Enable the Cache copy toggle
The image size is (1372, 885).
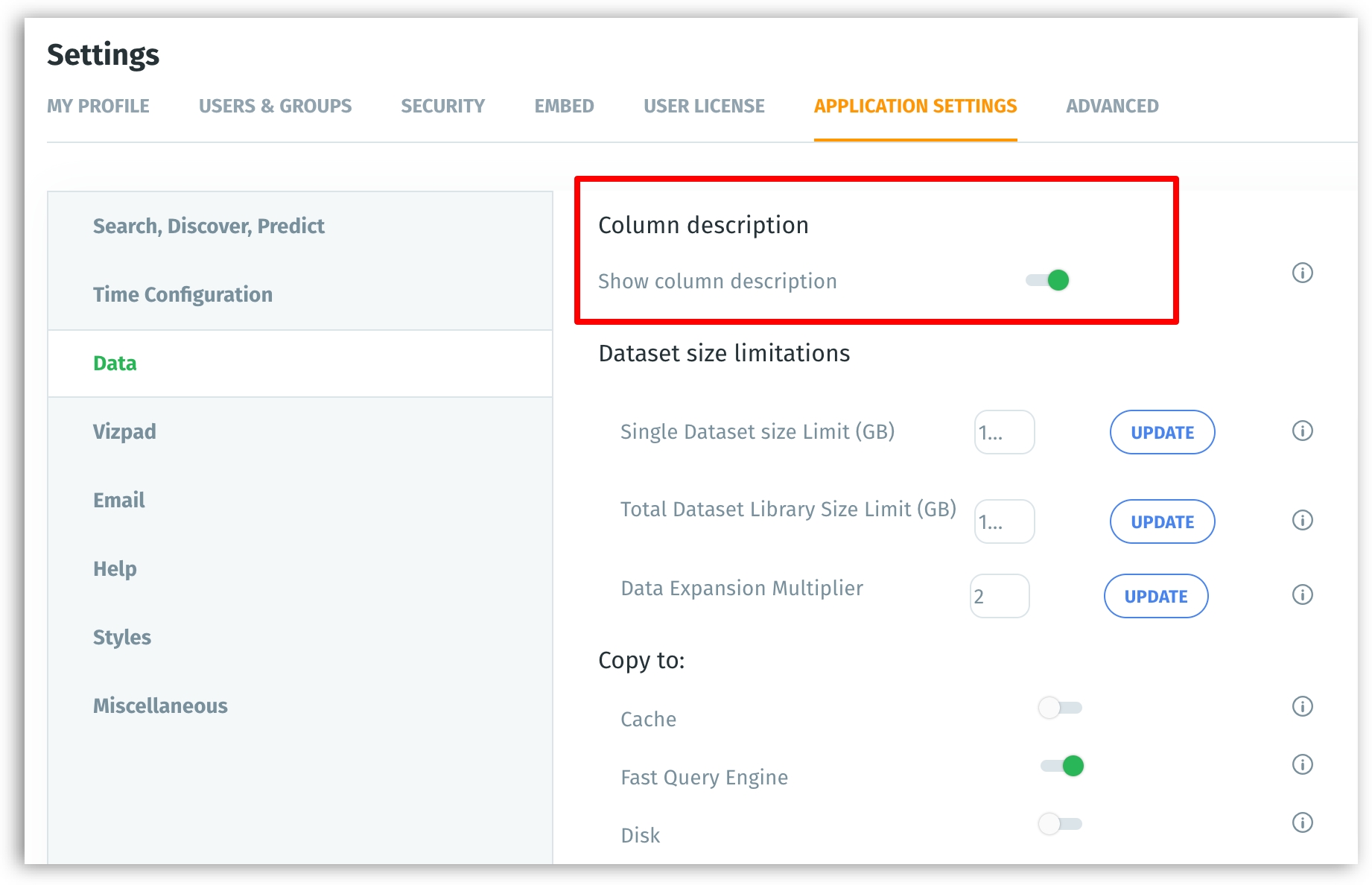pyautogui.click(x=1060, y=707)
